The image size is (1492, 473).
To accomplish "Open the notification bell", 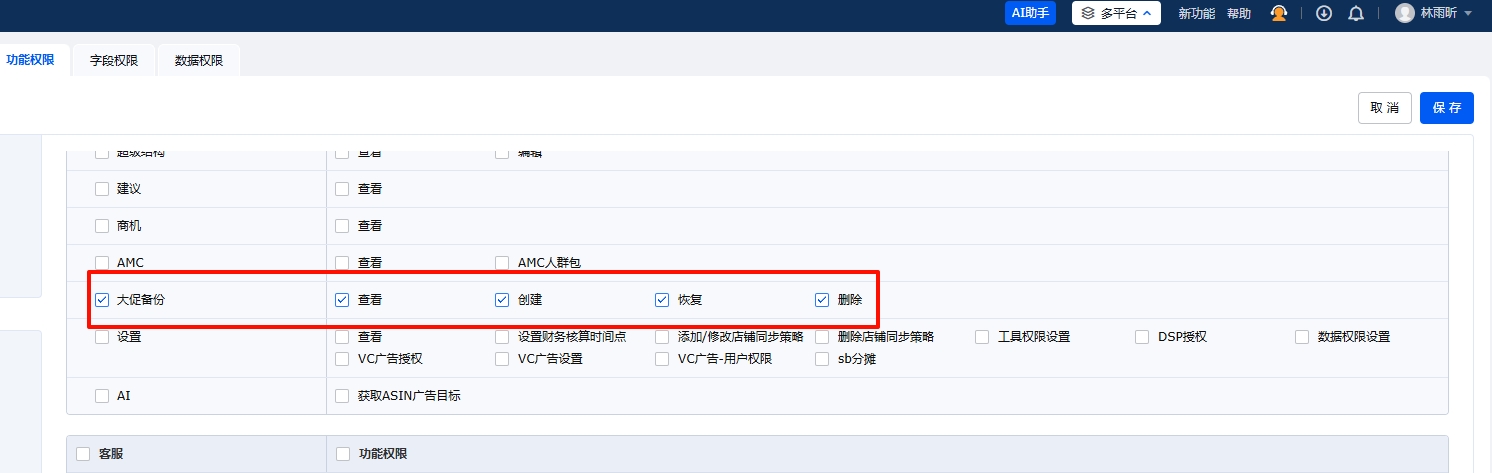I will (x=1356, y=13).
